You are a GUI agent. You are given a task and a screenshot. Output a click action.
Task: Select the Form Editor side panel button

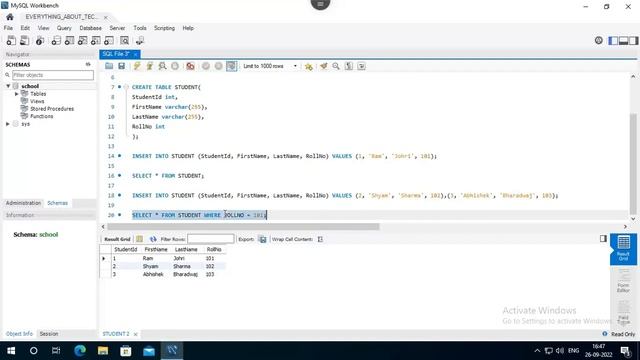tap(623, 281)
